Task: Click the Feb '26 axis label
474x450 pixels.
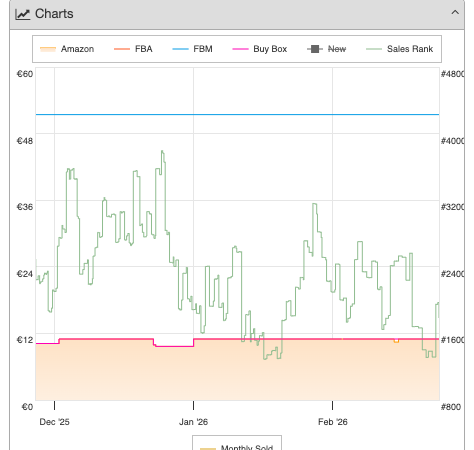Action: coord(333,422)
